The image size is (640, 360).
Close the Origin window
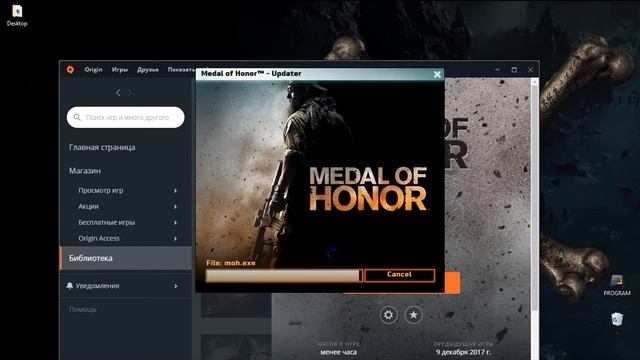[530, 70]
